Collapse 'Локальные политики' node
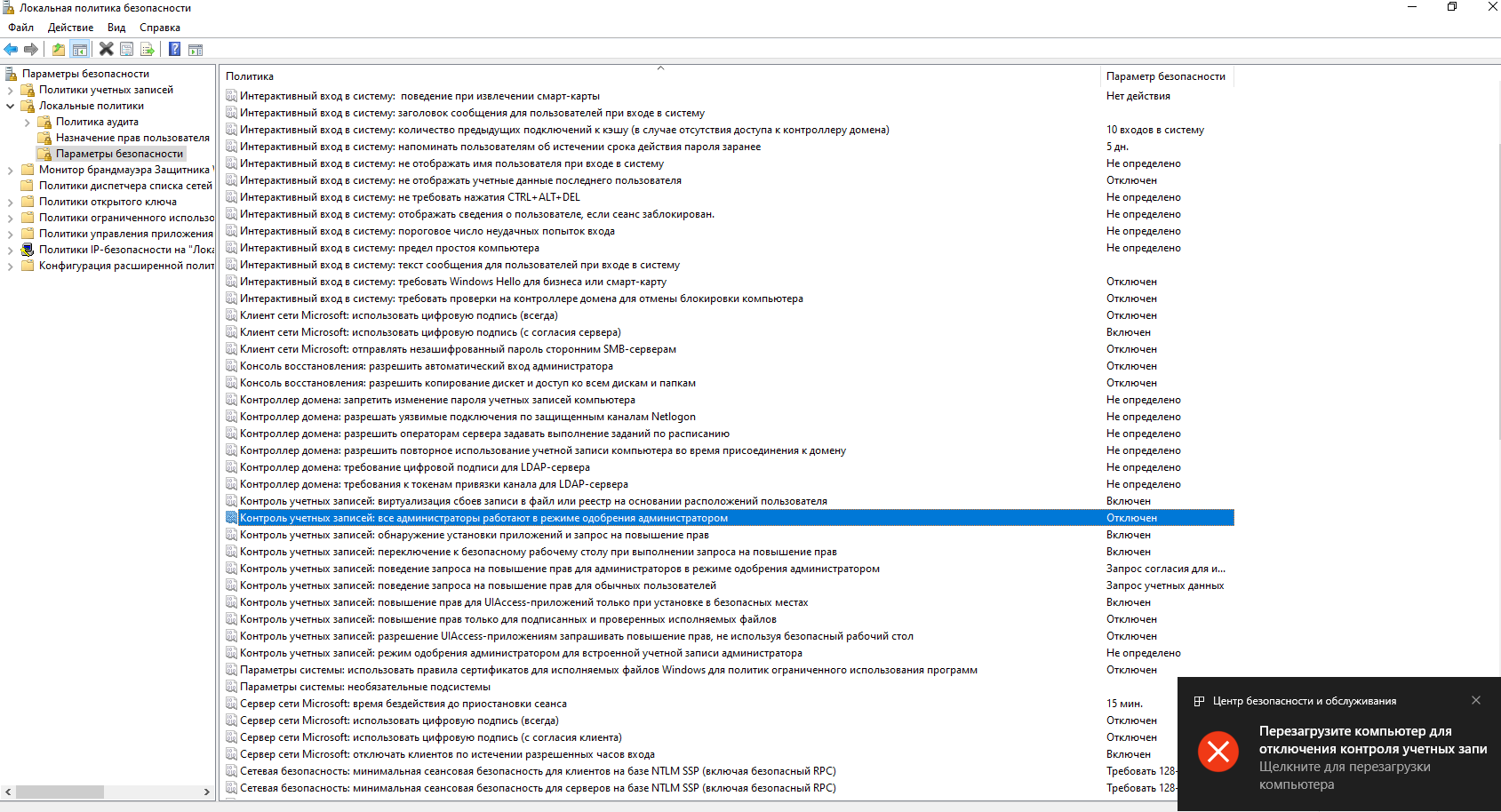 tap(11, 106)
